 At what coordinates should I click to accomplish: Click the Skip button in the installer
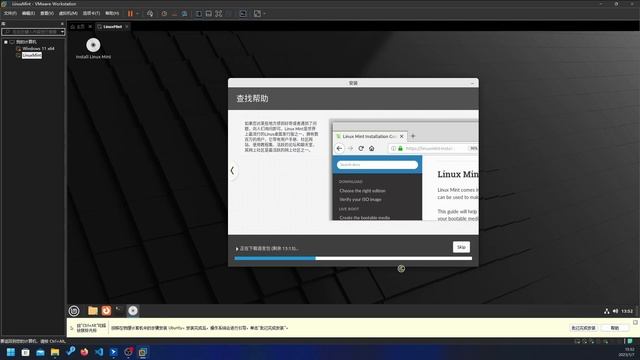coord(461,247)
